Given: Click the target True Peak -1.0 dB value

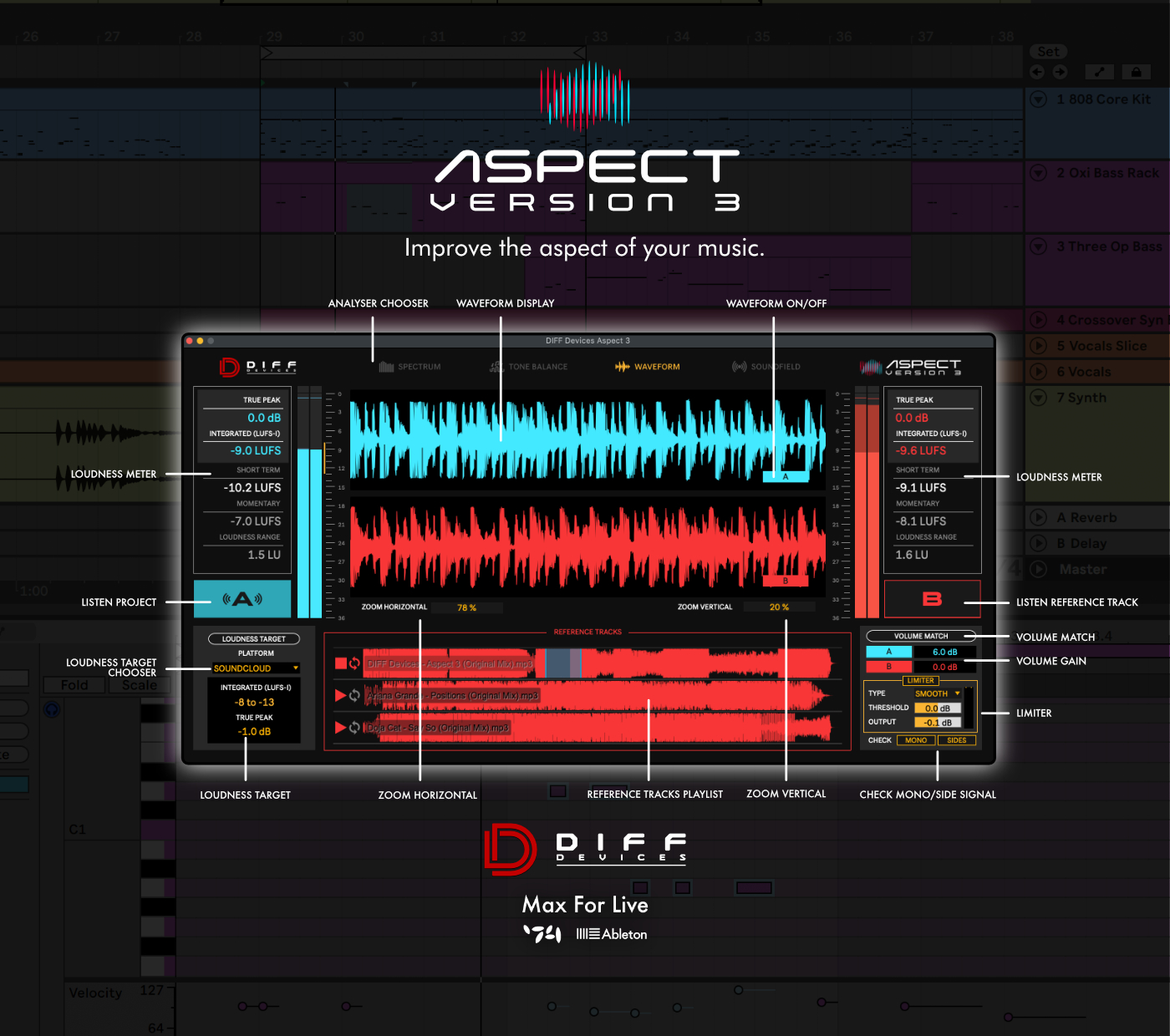Looking at the screenshot, I should pyautogui.click(x=254, y=732).
